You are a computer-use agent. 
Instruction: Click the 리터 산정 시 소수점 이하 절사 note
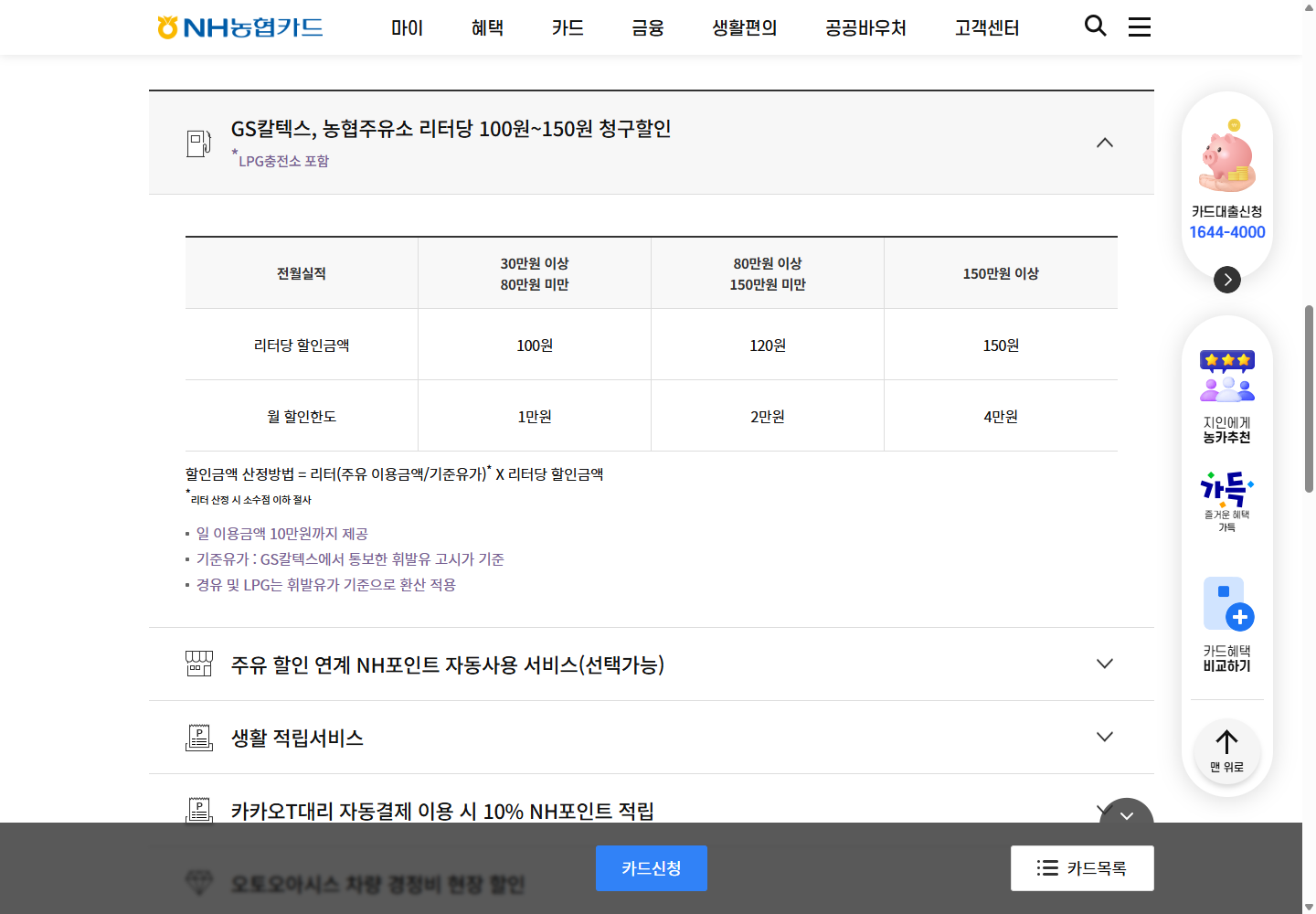pyautogui.click(x=249, y=499)
